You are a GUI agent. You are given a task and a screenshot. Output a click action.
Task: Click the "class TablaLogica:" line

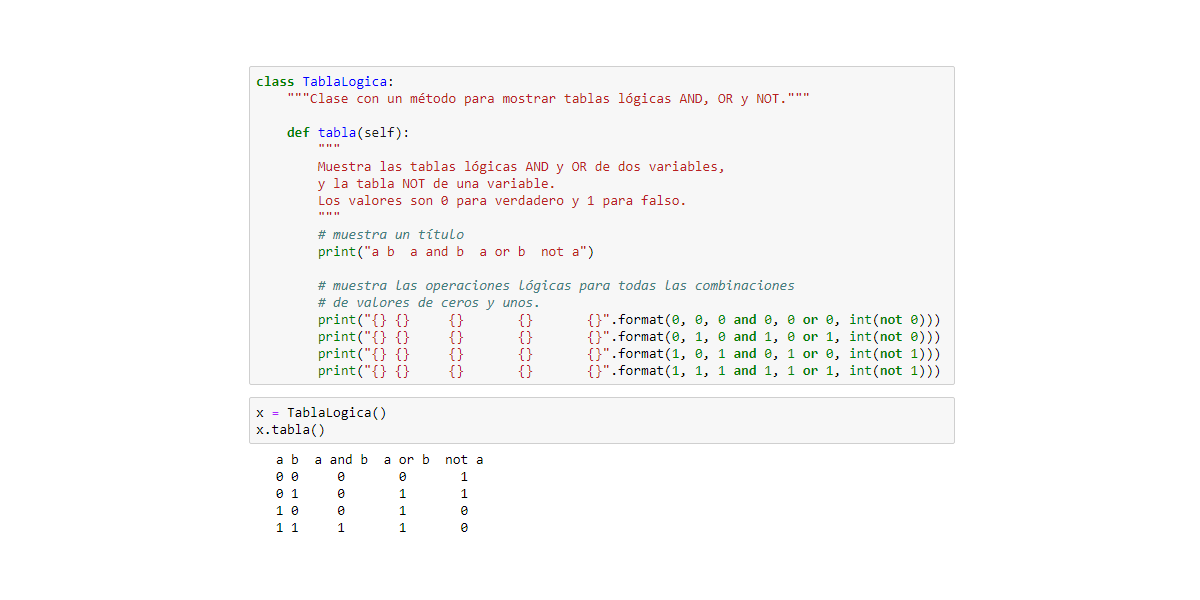(x=325, y=81)
